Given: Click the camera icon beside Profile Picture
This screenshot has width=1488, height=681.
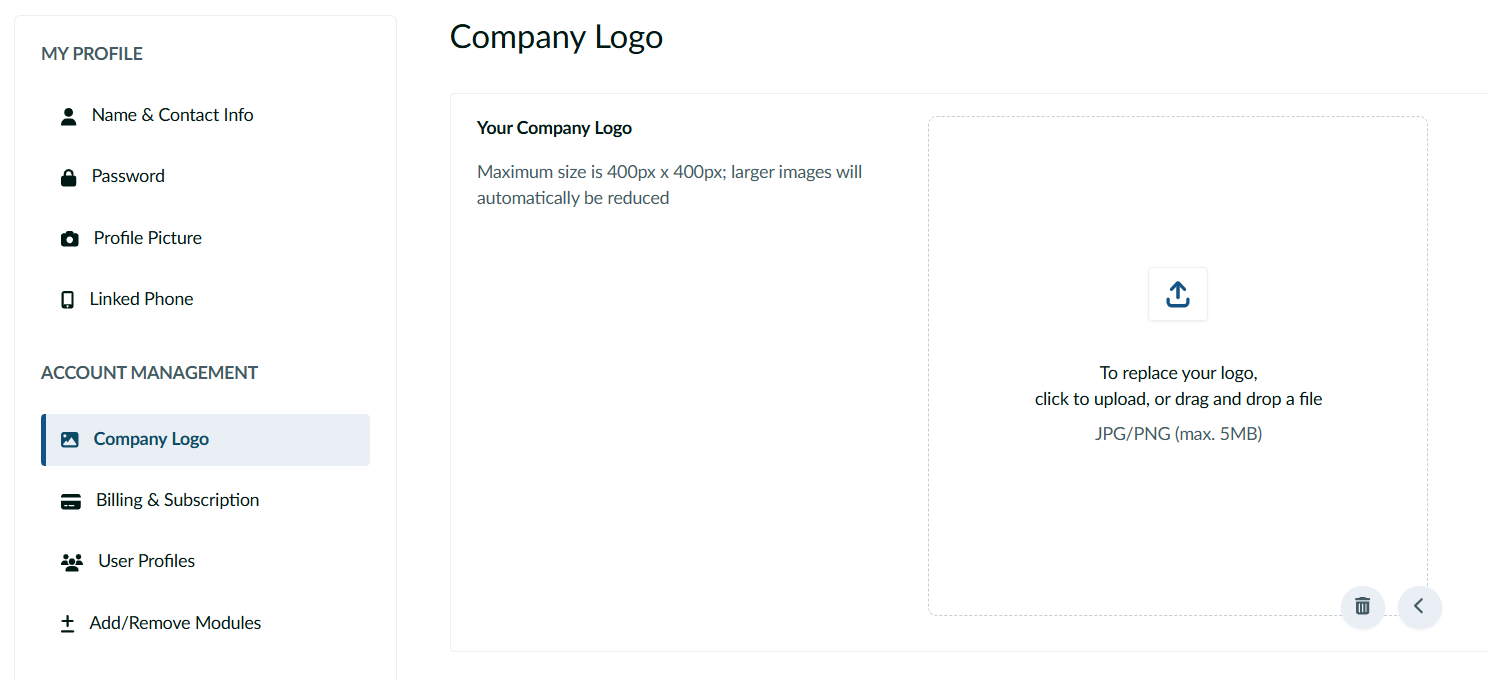Looking at the screenshot, I should click(x=69, y=239).
